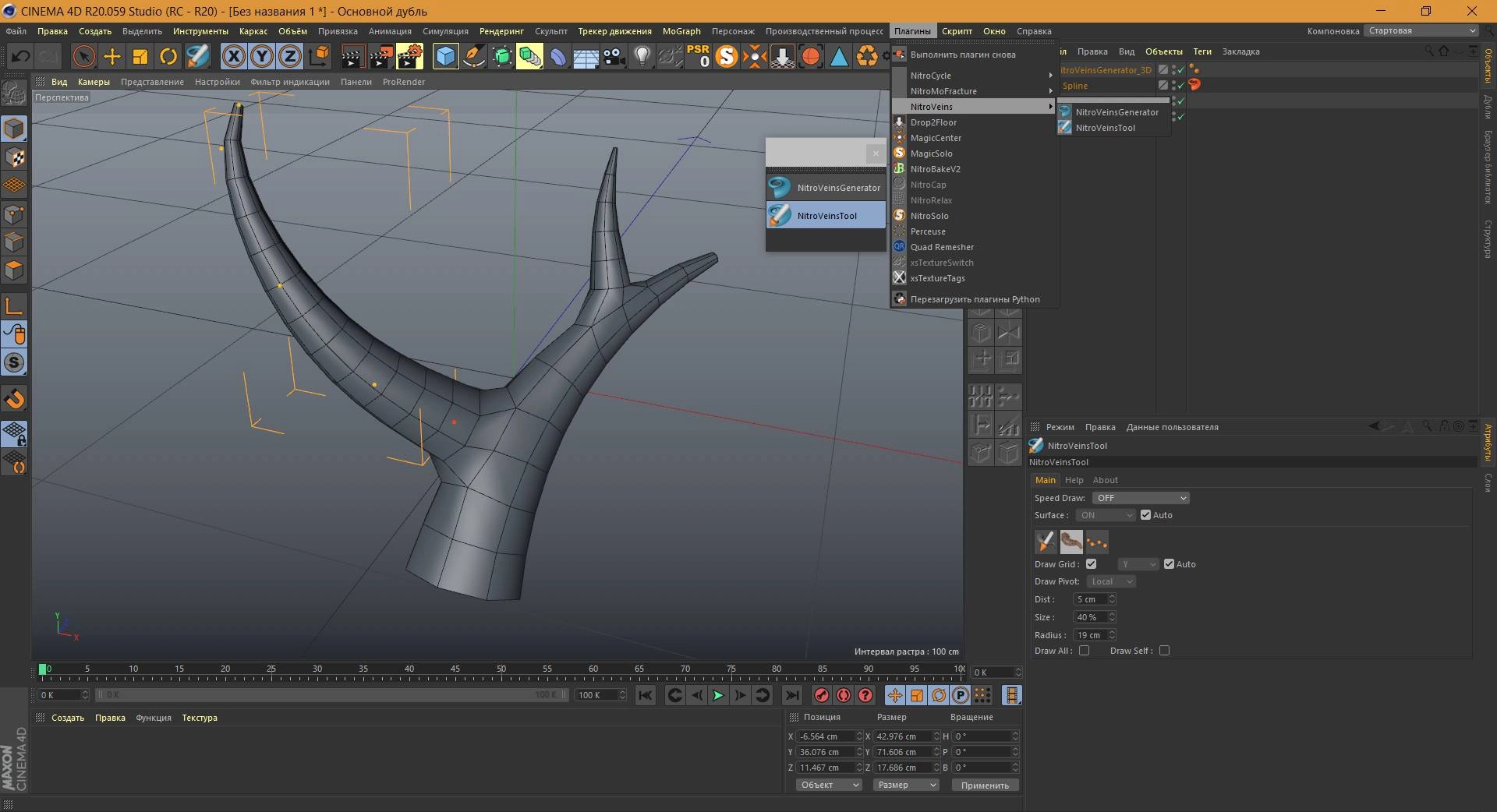1497x812 pixels.
Task: Expand the NitroCycle submenu
Action: click(x=974, y=76)
